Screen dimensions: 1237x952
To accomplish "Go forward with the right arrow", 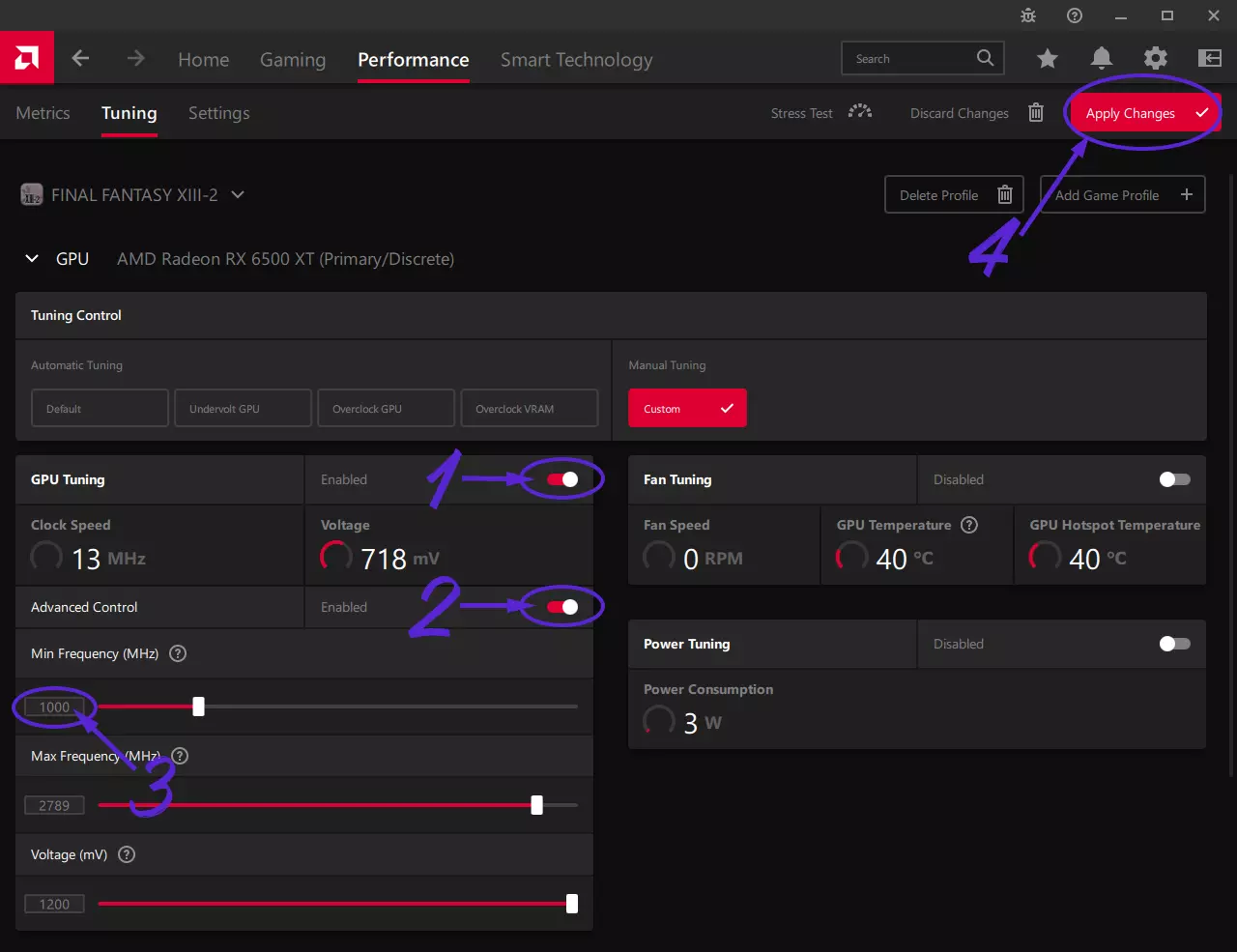I will coord(135,59).
